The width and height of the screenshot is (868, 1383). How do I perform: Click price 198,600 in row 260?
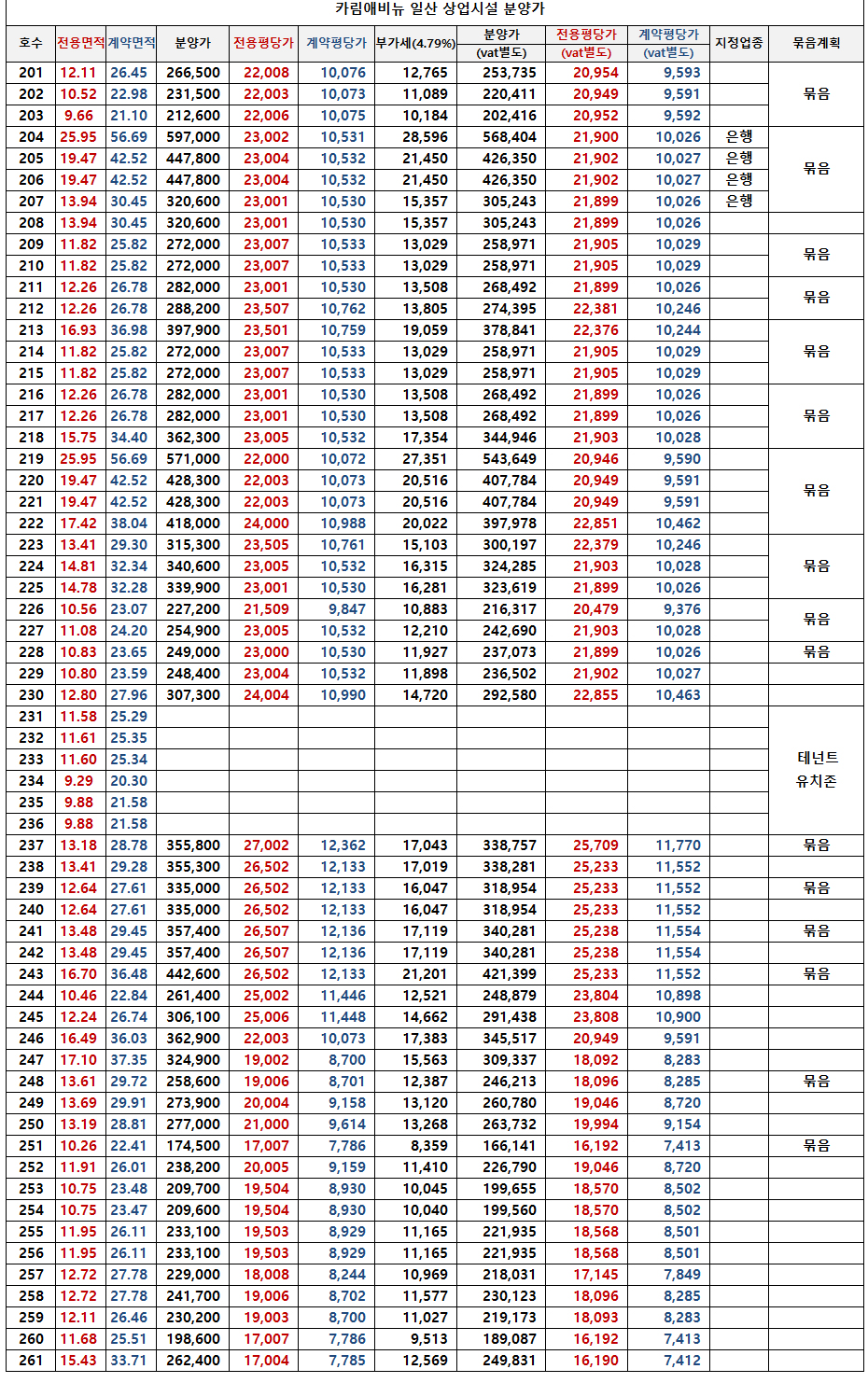[x=193, y=1339]
